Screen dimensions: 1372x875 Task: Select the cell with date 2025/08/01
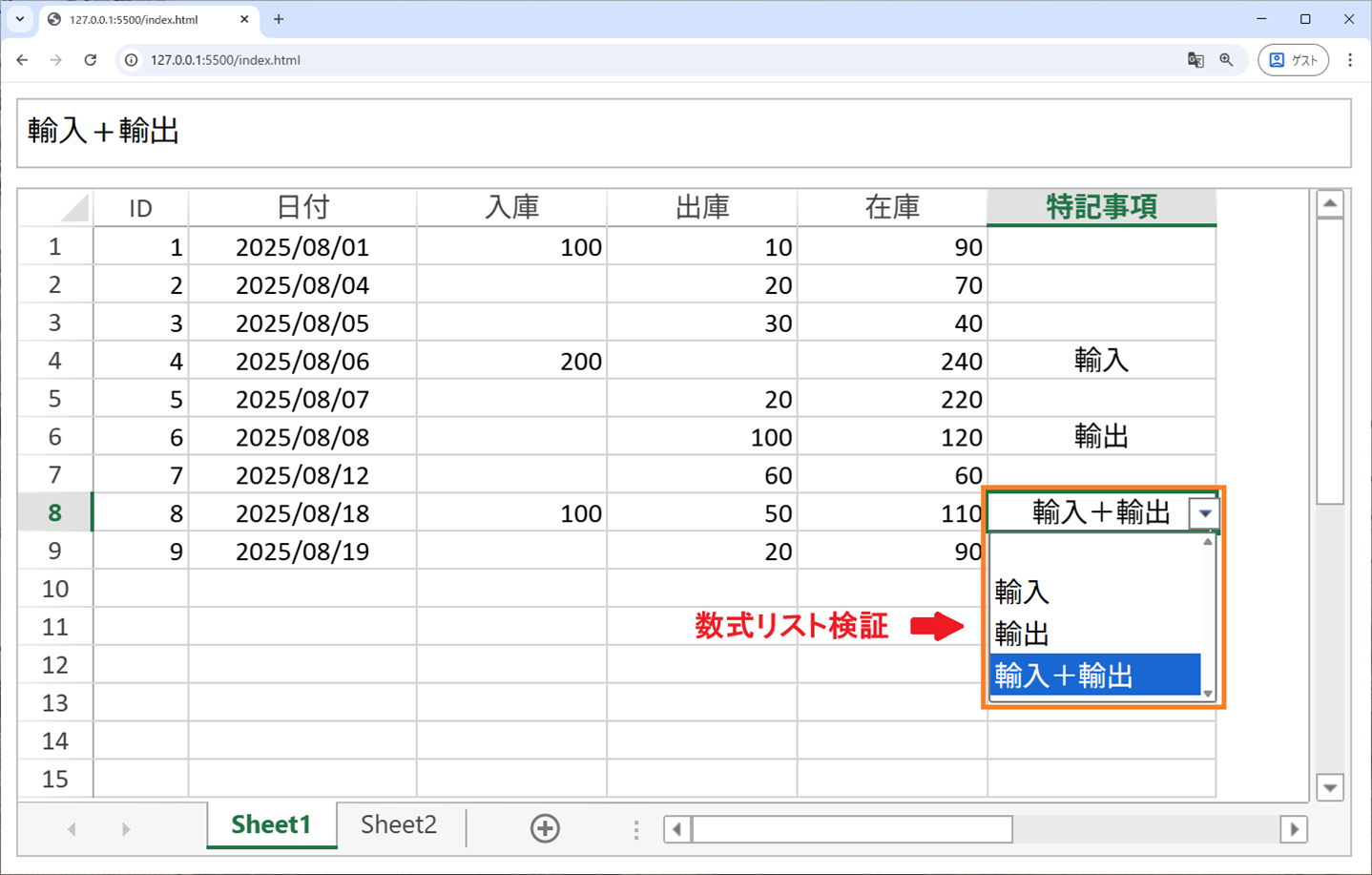point(302,247)
